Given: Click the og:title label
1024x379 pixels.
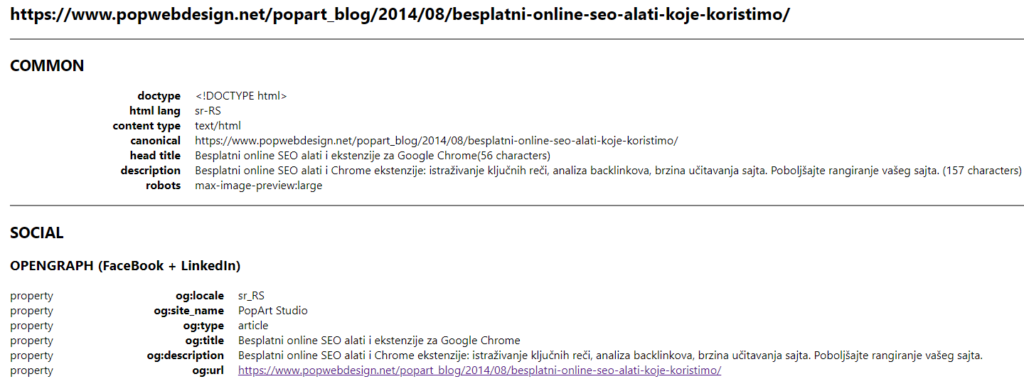Looking at the screenshot, I should pos(204,340).
